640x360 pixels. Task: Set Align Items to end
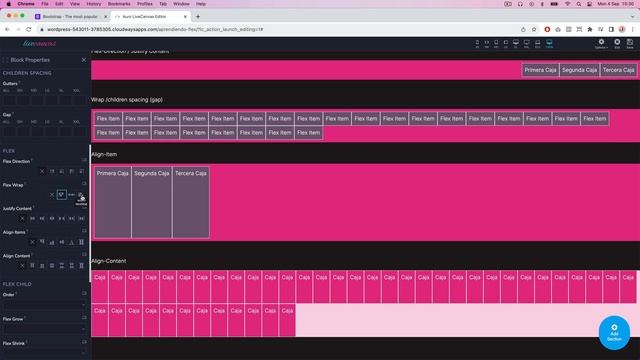pos(52,242)
